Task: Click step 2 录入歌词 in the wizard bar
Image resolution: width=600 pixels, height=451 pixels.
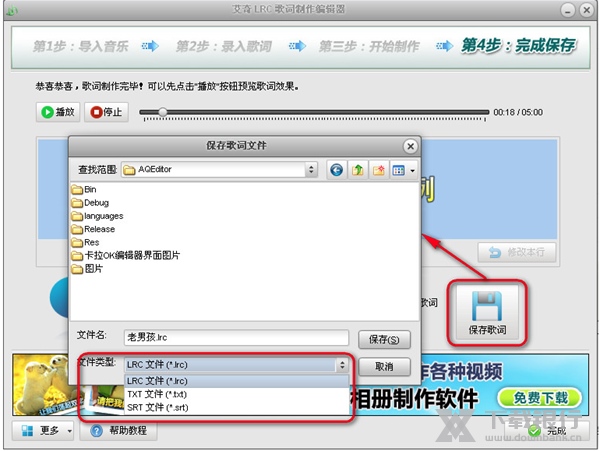Action: coord(224,47)
